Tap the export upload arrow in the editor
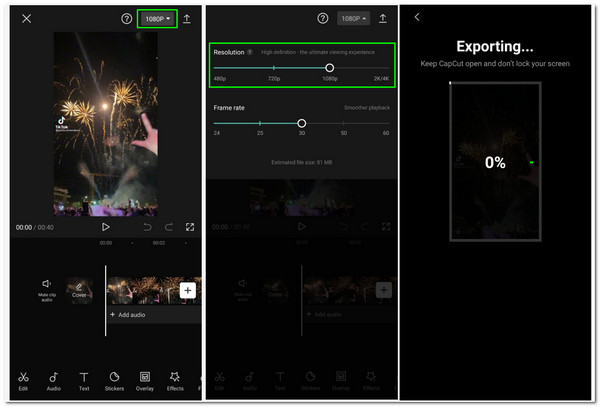Screen dimensions: 600x407 [x=188, y=18]
